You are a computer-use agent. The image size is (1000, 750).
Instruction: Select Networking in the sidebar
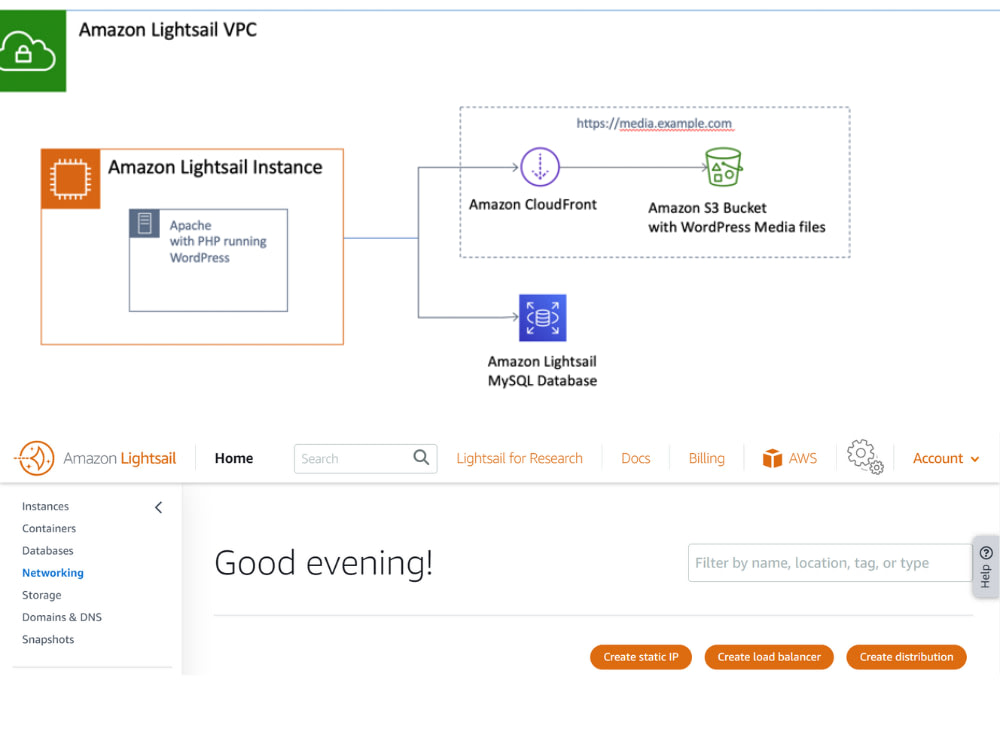click(x=52, y=572)
